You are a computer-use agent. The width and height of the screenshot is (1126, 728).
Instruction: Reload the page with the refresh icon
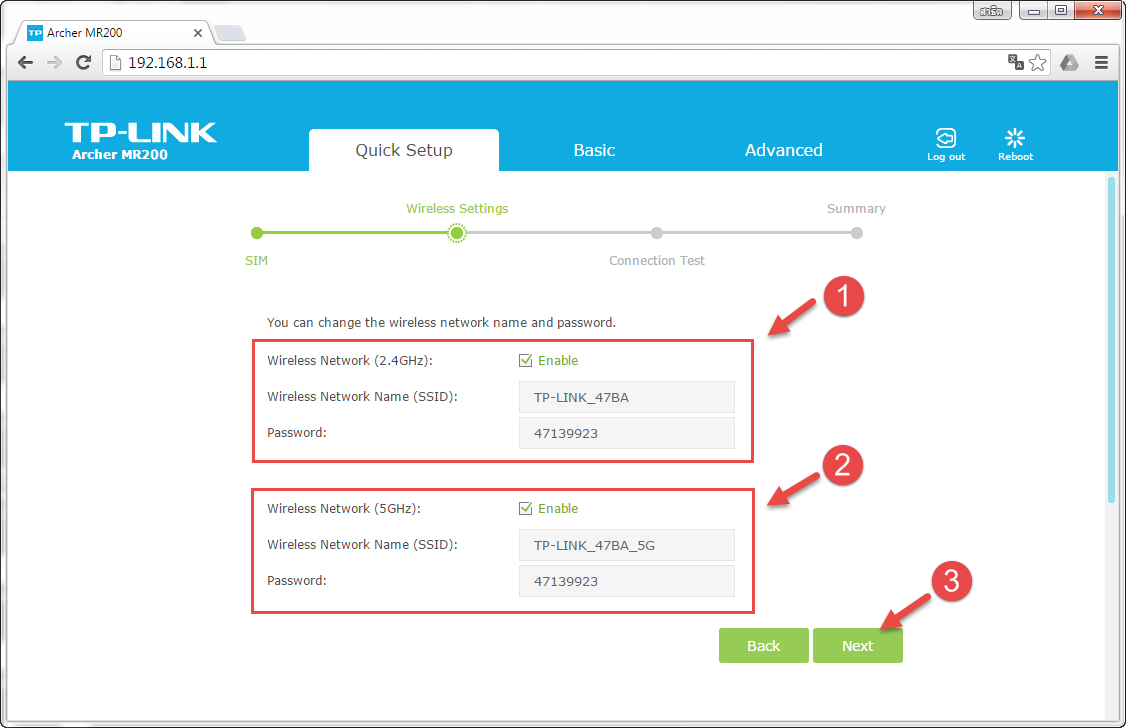coord(83,62)
